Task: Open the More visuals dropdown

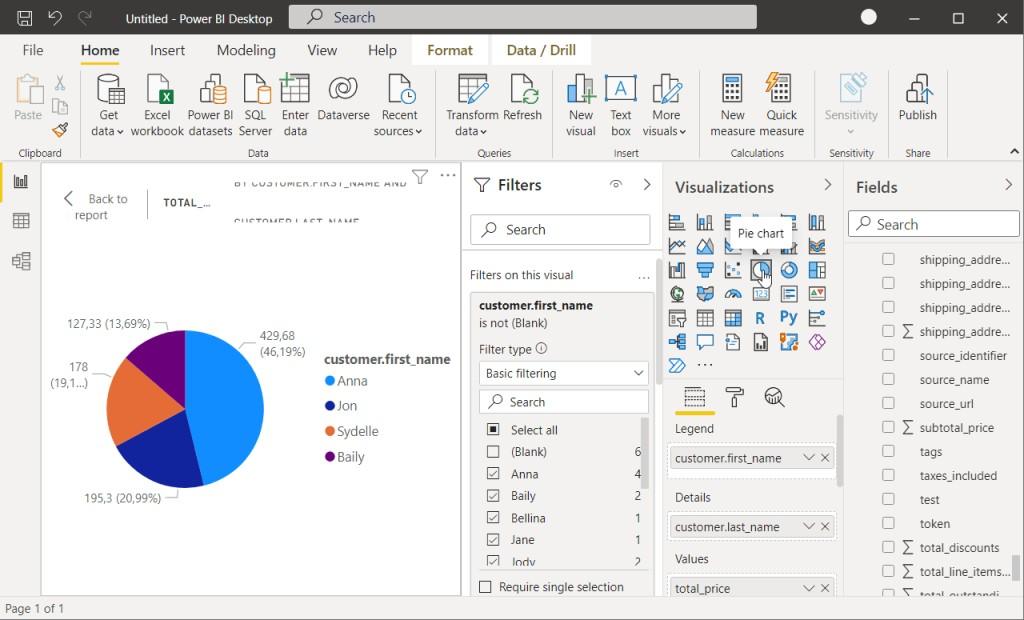Action: click(665, 105)
